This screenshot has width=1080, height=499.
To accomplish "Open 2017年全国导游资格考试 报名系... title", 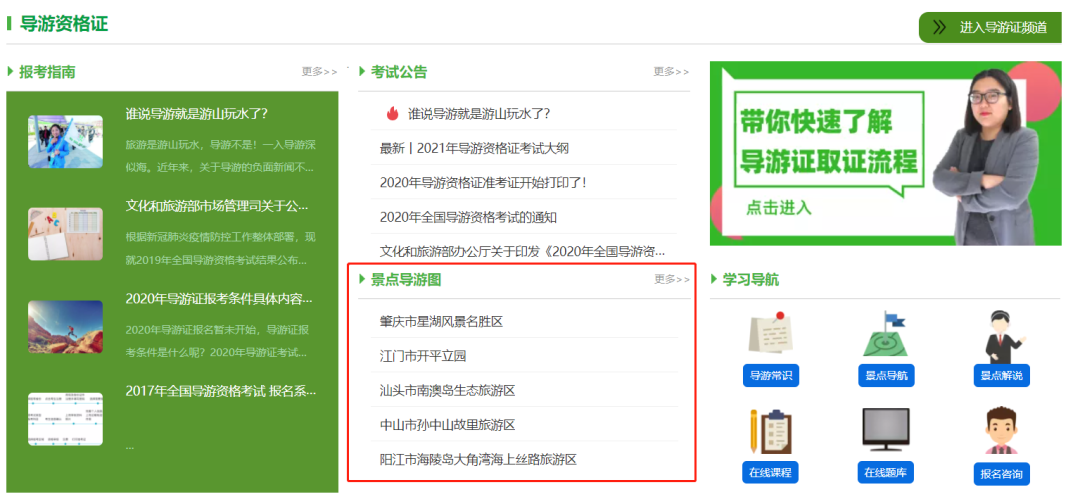I will (220, 391).
